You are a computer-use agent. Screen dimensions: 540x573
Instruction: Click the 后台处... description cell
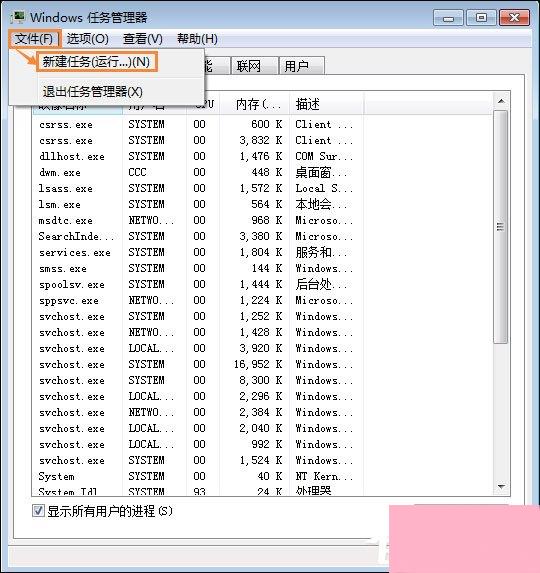pos(321,284)
